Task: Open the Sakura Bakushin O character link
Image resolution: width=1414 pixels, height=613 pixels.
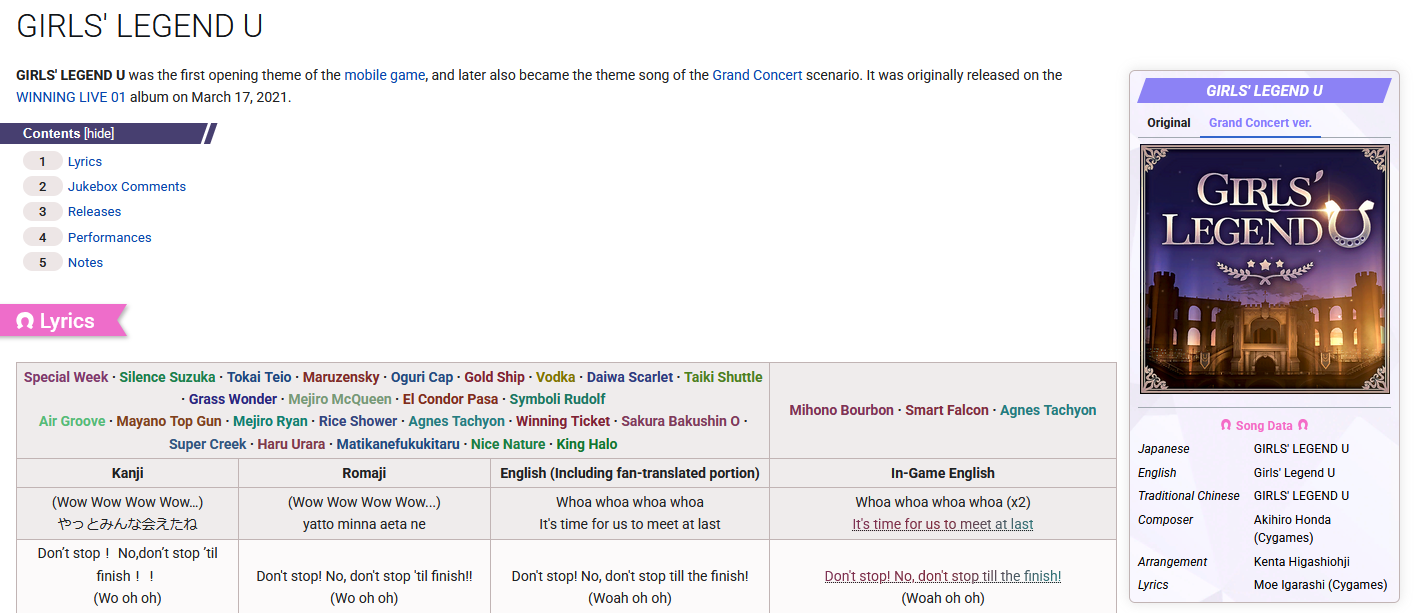Action: 681,421
